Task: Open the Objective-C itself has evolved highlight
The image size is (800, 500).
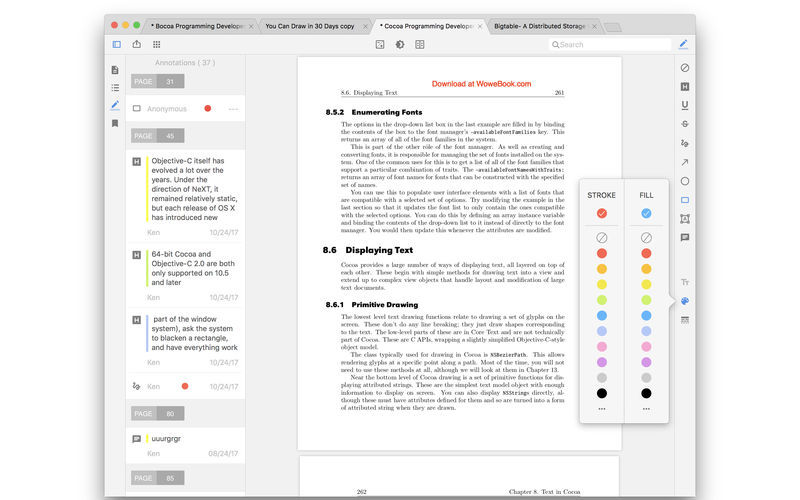Action: (185, 195)
